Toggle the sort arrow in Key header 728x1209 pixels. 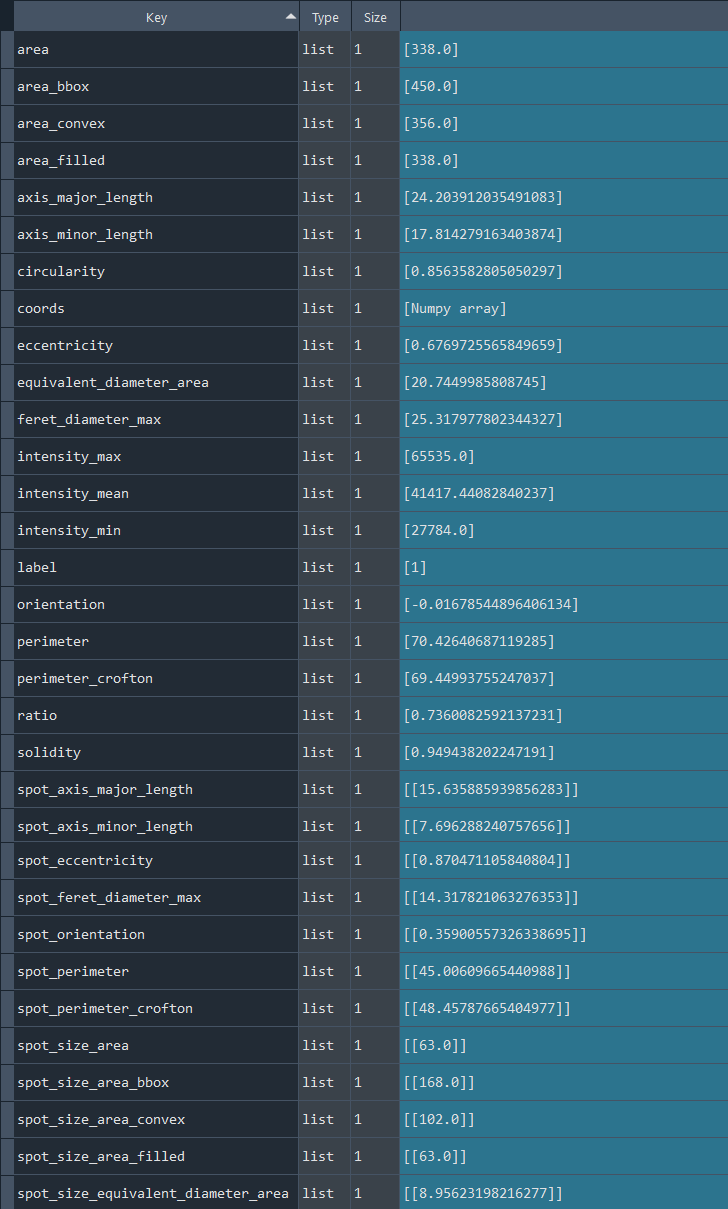(290, 17)
